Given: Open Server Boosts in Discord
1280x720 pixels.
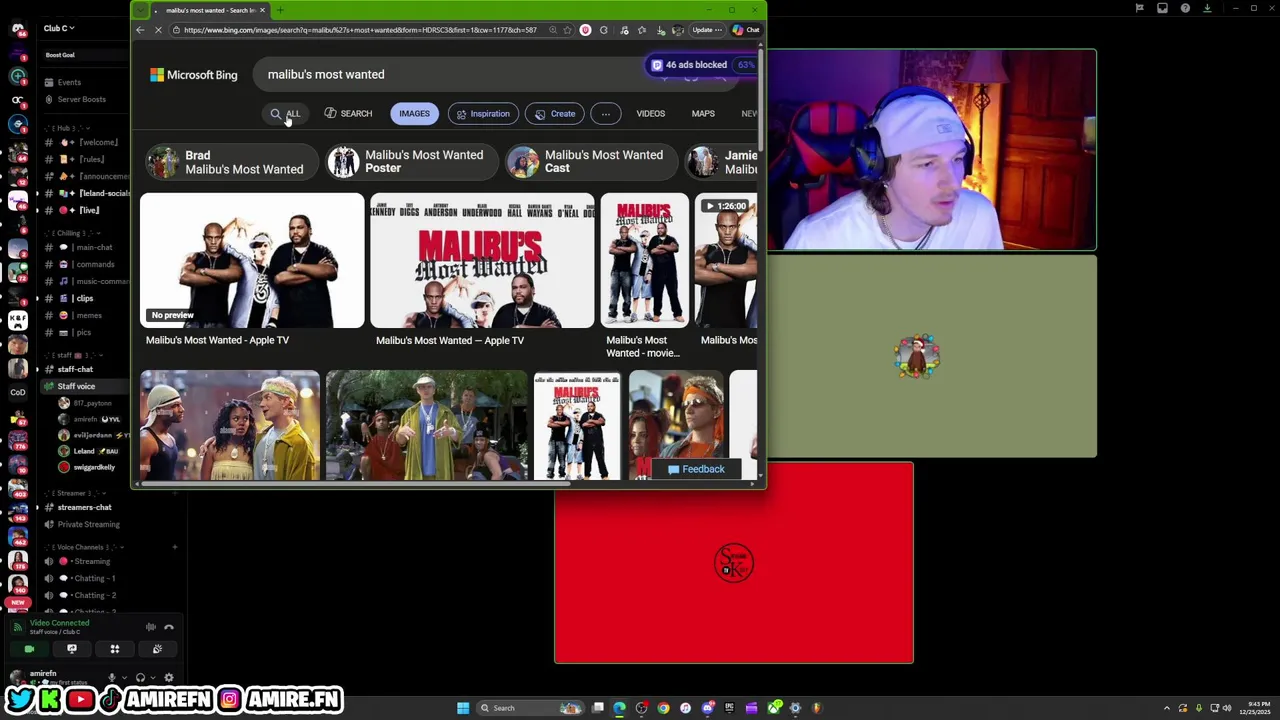Looking at the screenshot, I should click(x=81, y=99).
